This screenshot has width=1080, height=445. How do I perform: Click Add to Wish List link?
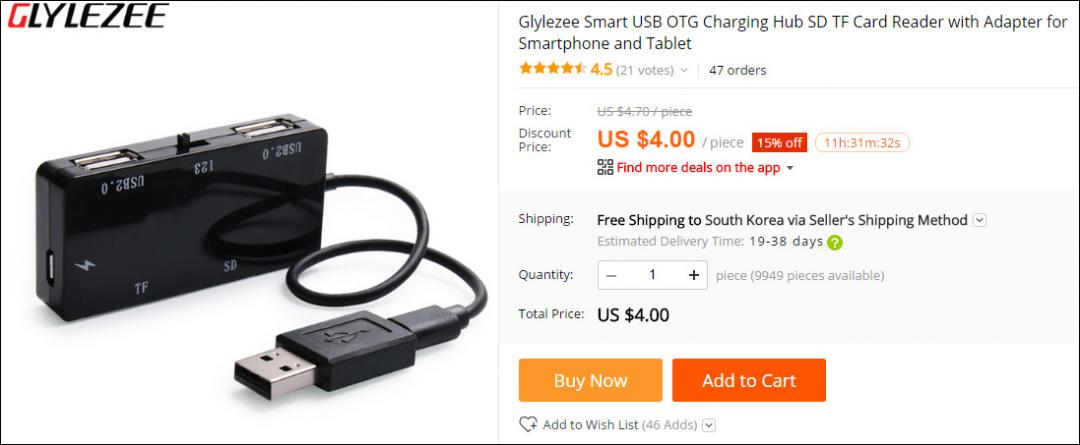tap(590, 425)
